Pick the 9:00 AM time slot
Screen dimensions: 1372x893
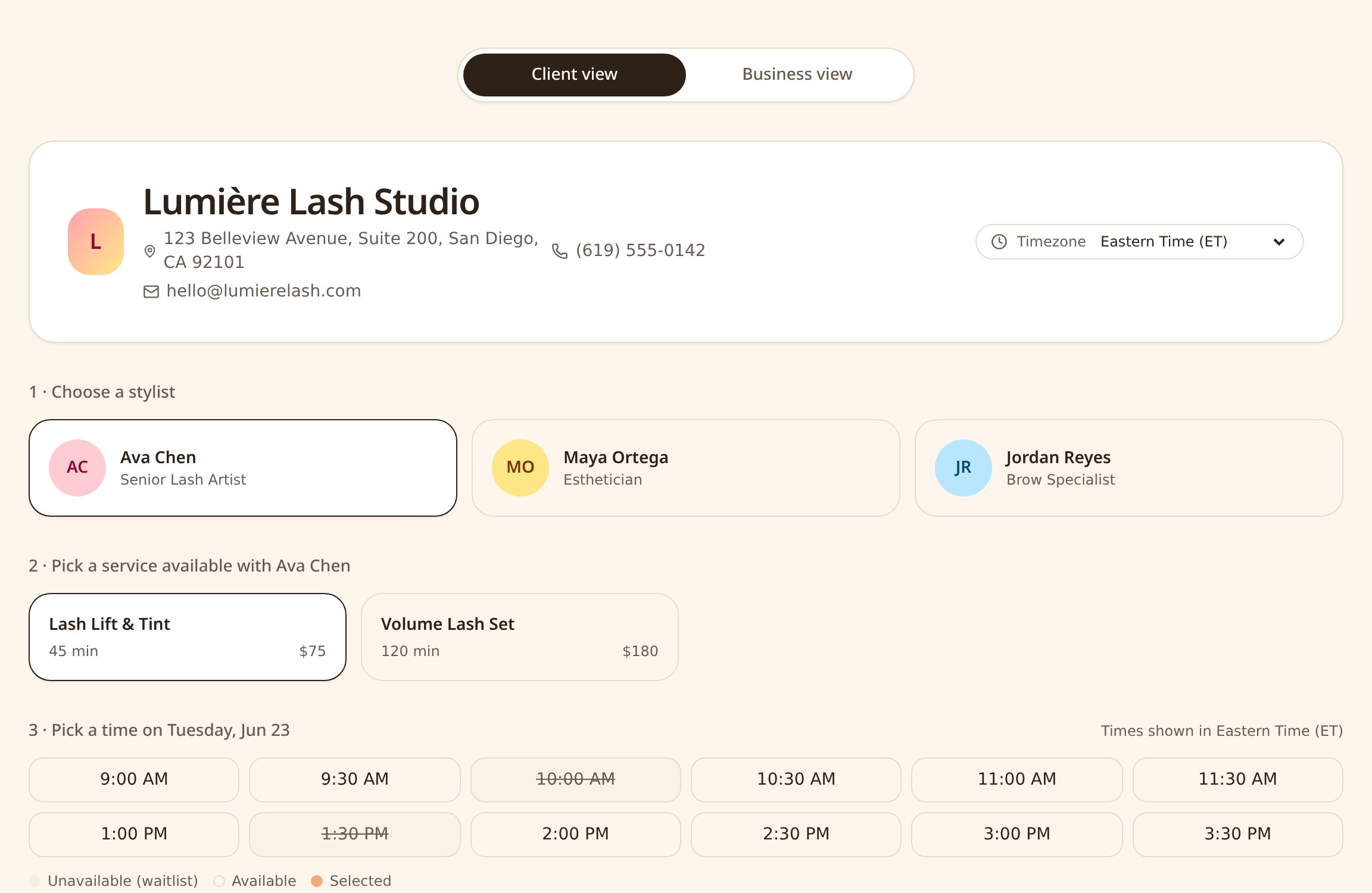(x=134, y=780)
